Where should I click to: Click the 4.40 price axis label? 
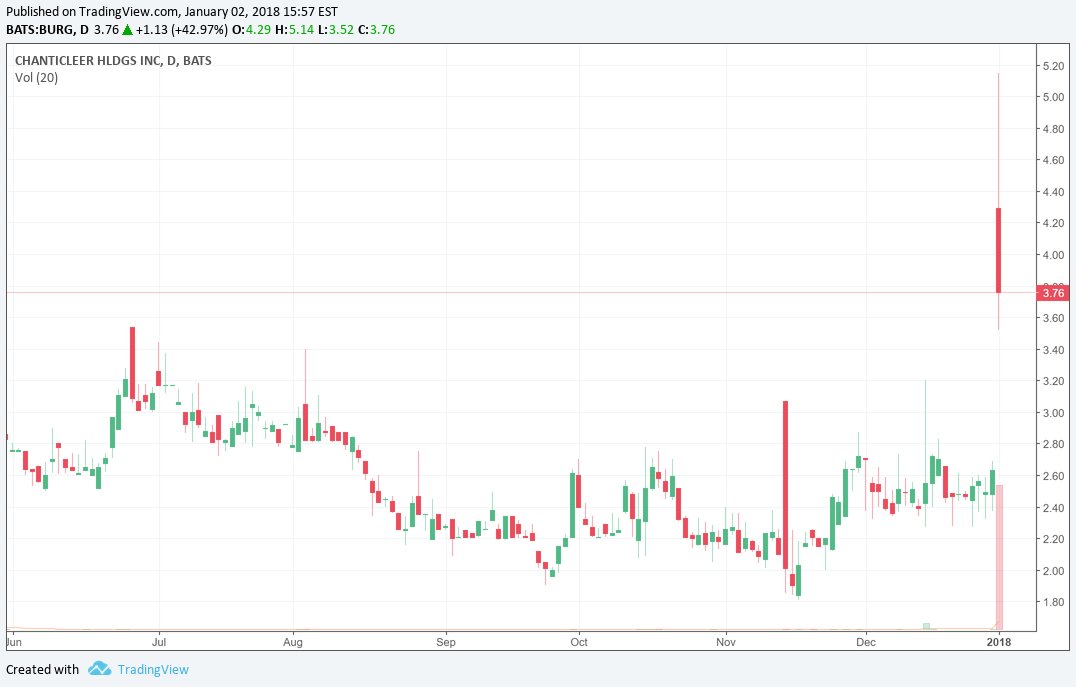point(1053,192)
